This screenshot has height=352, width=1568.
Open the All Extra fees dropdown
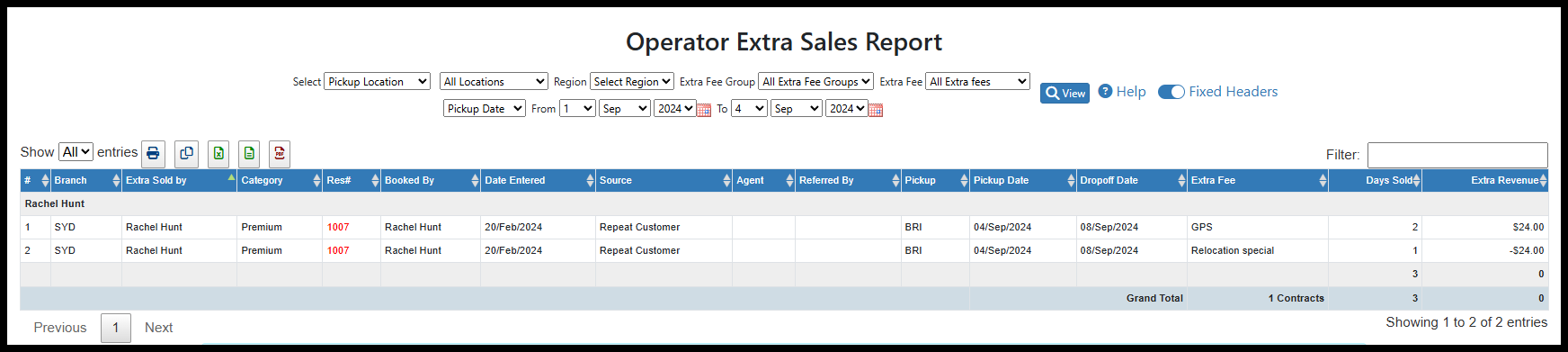(x=977, y=81)
